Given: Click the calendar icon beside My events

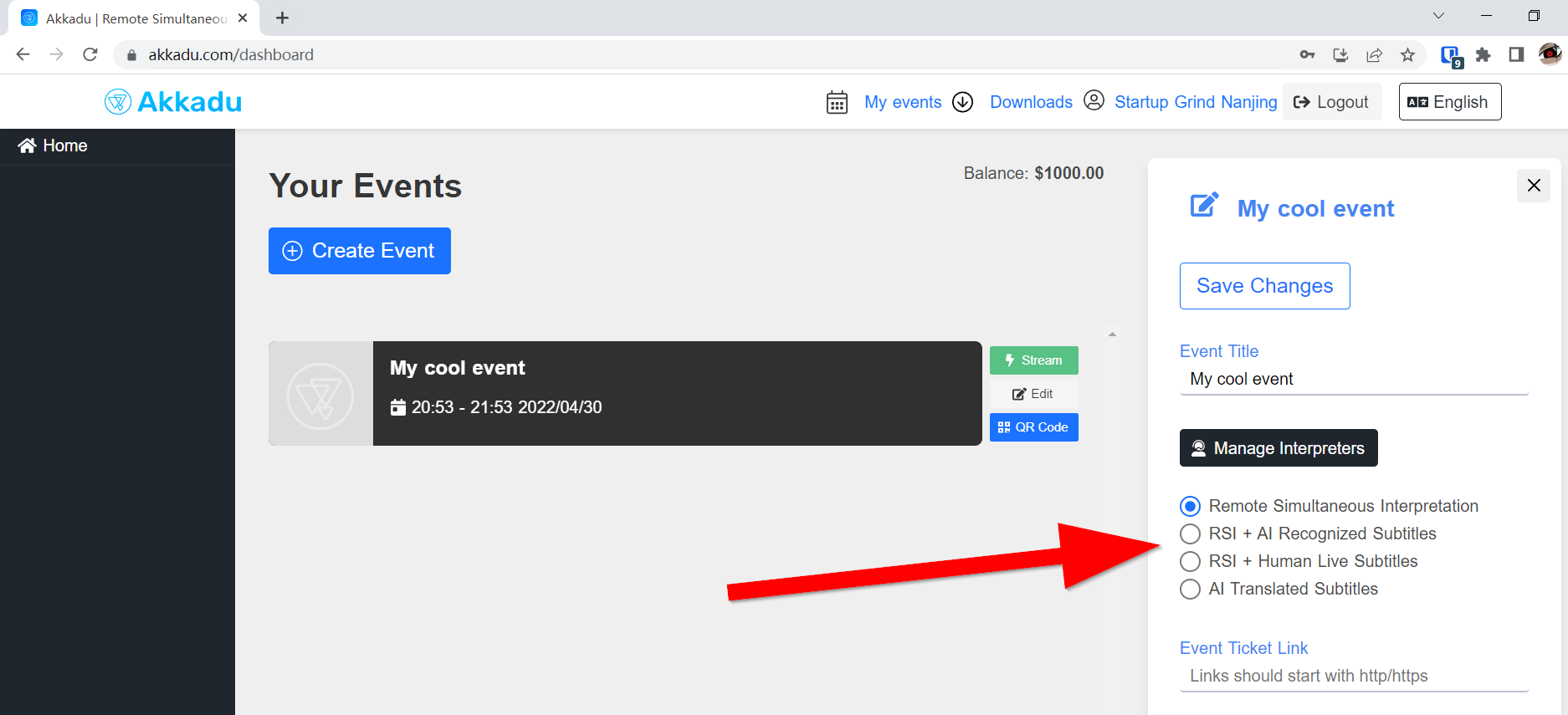Looking at the screenshot, I should click(x=837, y=102).
